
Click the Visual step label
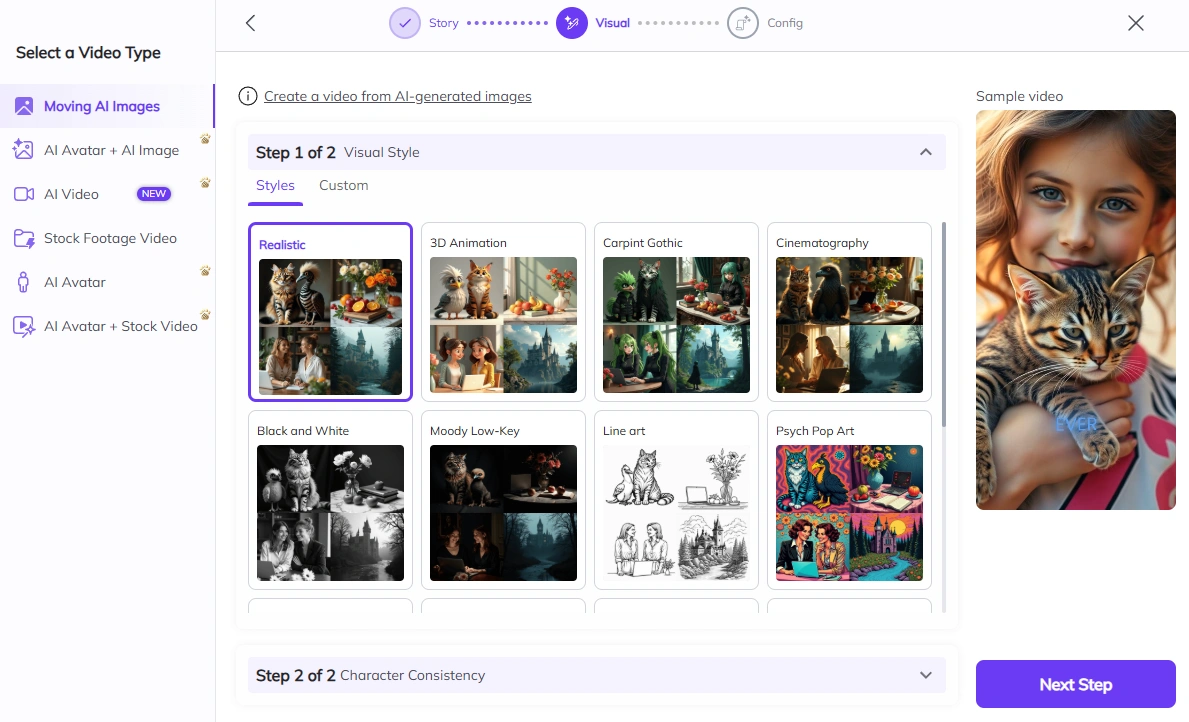pyautogui.click(x=613, y=23)
